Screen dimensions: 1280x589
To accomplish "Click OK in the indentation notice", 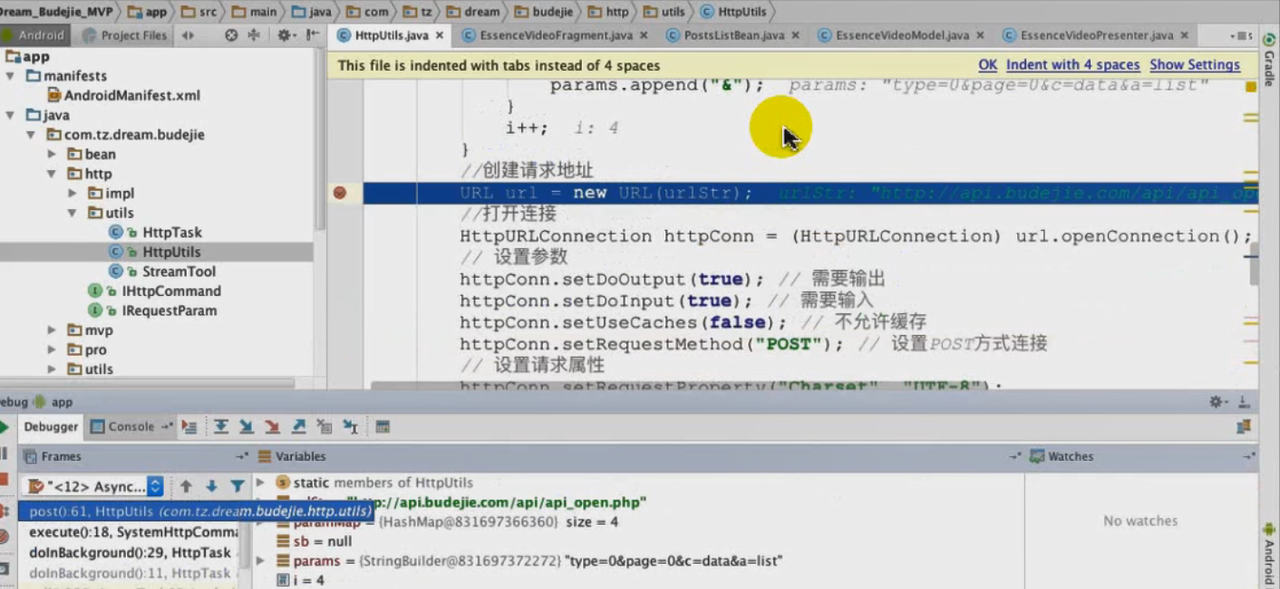I will pyautogui.click(x=987, y=65).
